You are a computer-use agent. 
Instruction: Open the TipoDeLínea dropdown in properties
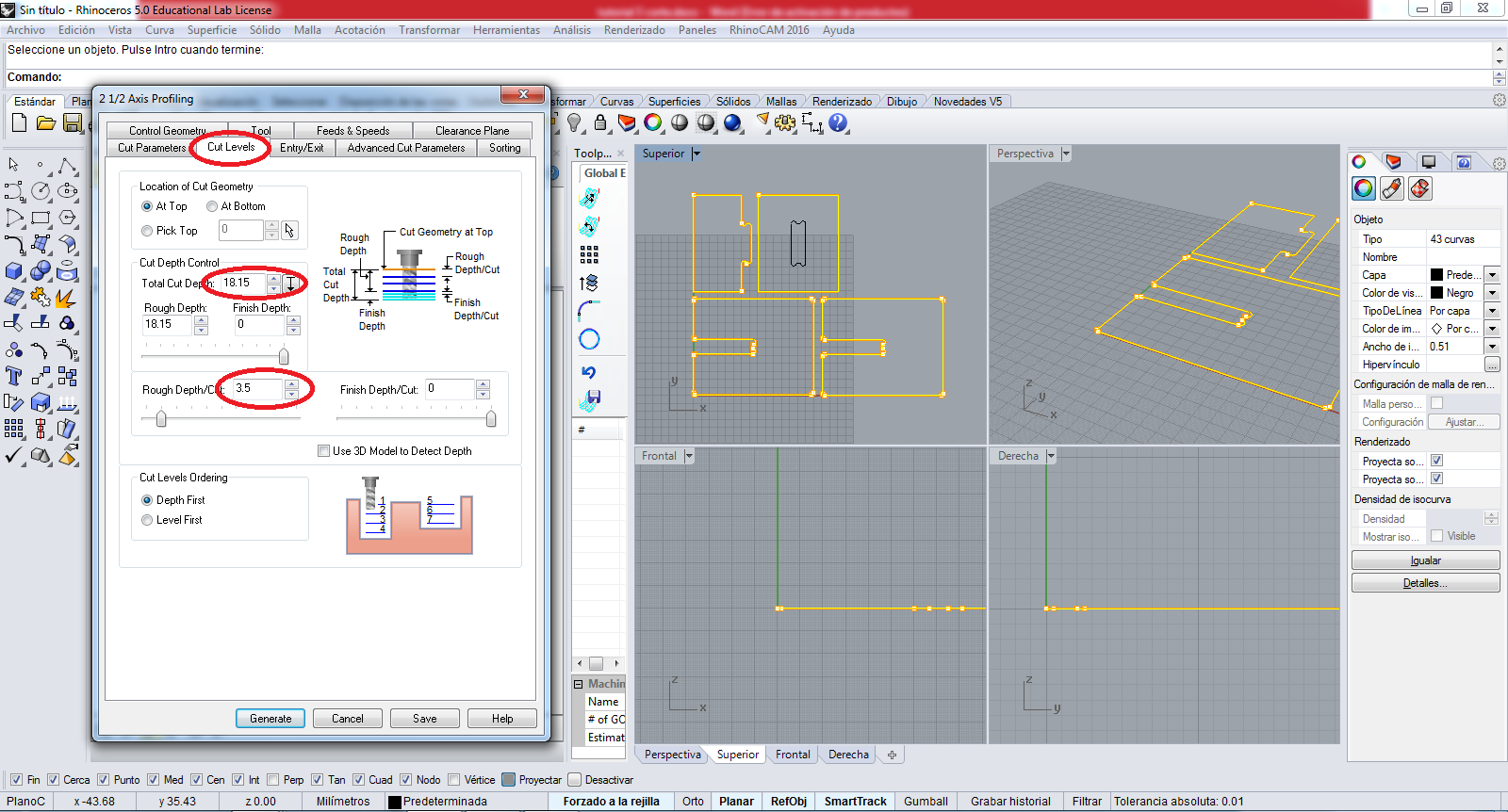point(1492,311)
